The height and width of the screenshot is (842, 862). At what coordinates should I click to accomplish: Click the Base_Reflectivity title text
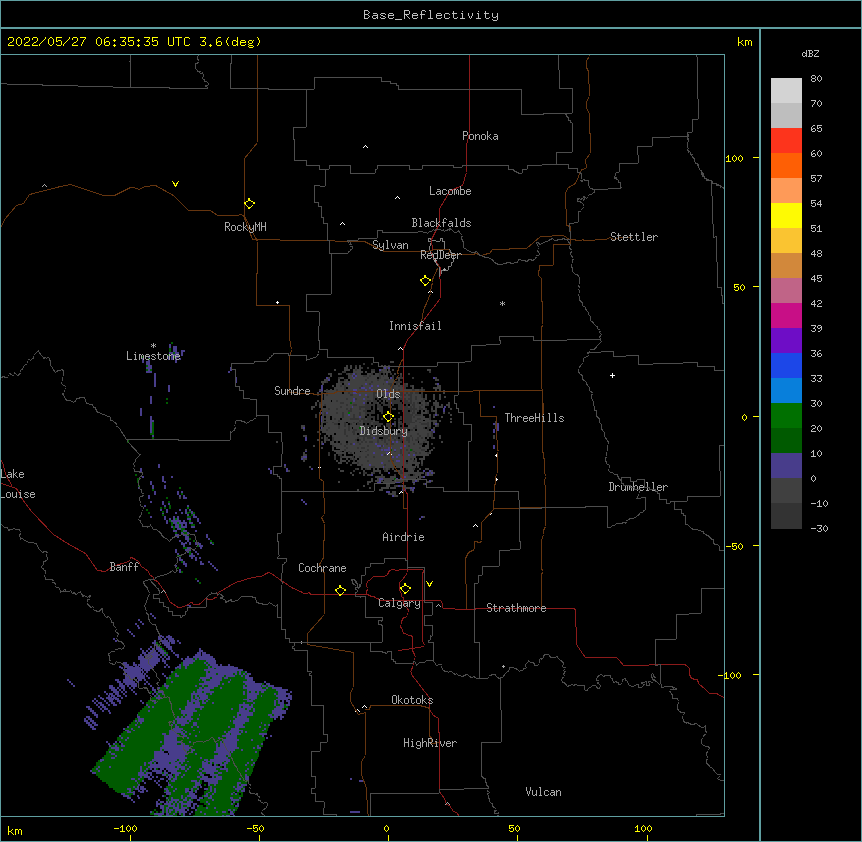(431, 15)
